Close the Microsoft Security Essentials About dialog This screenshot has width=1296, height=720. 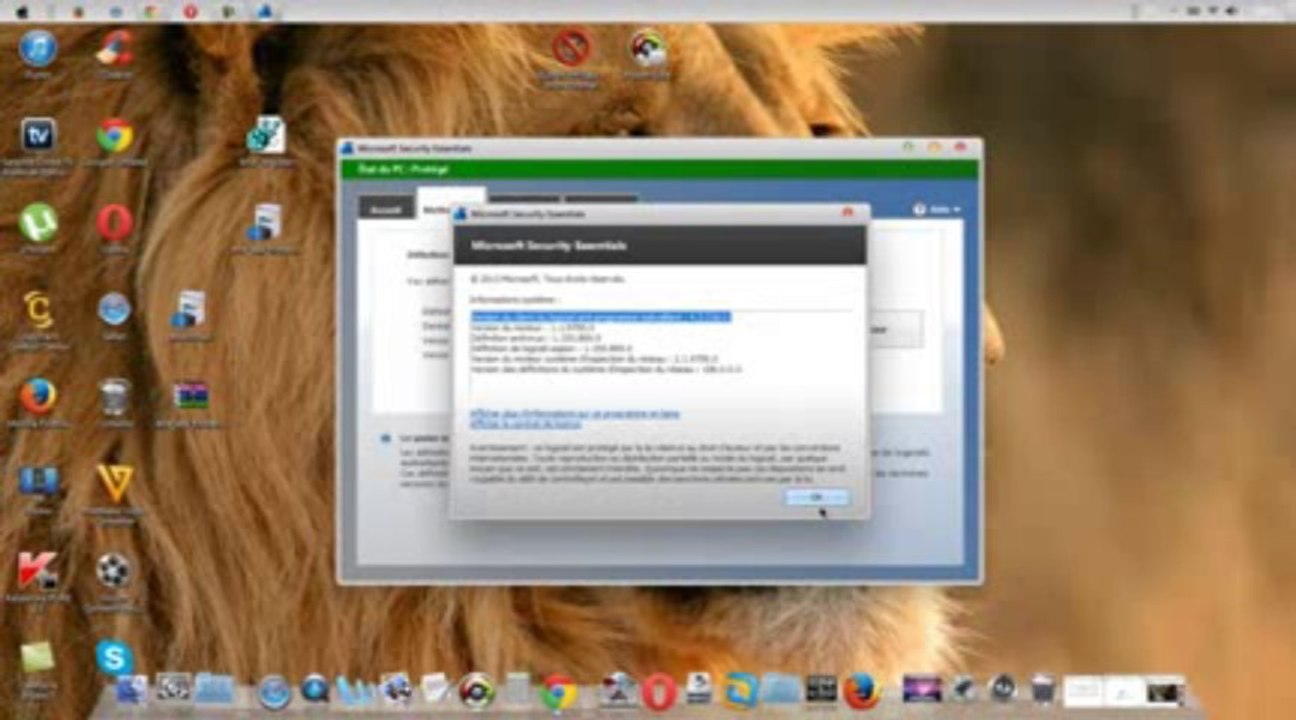848,212
